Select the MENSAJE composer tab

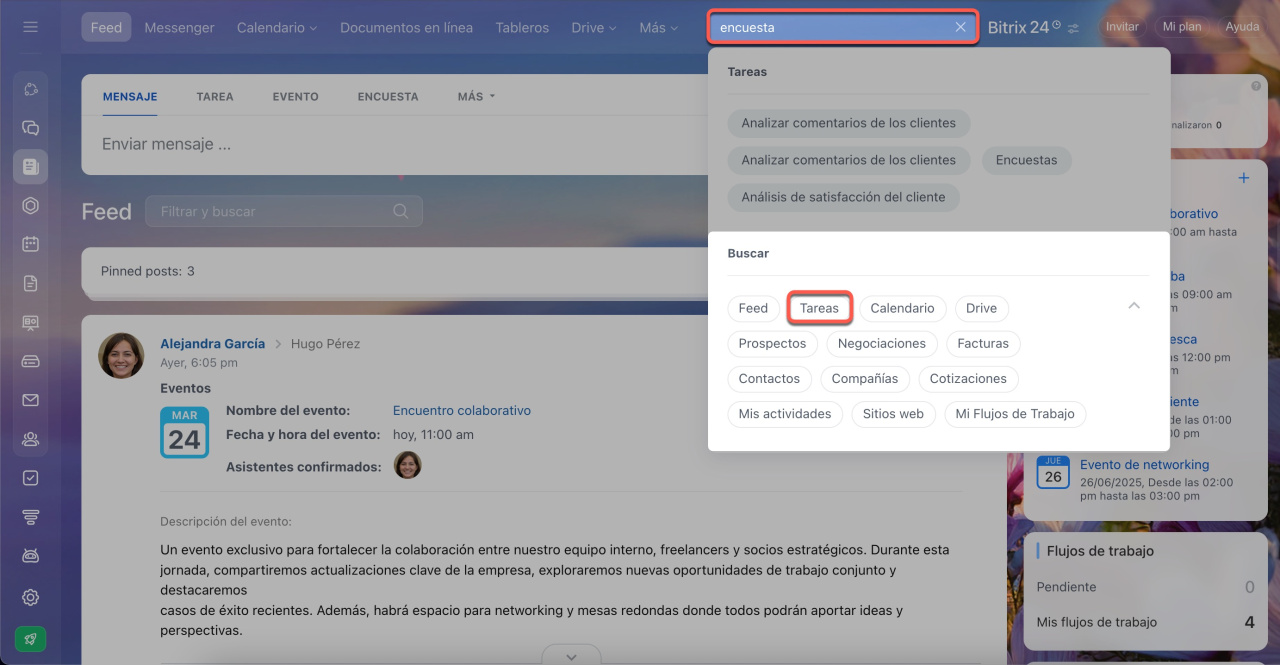tap(130, 97)
